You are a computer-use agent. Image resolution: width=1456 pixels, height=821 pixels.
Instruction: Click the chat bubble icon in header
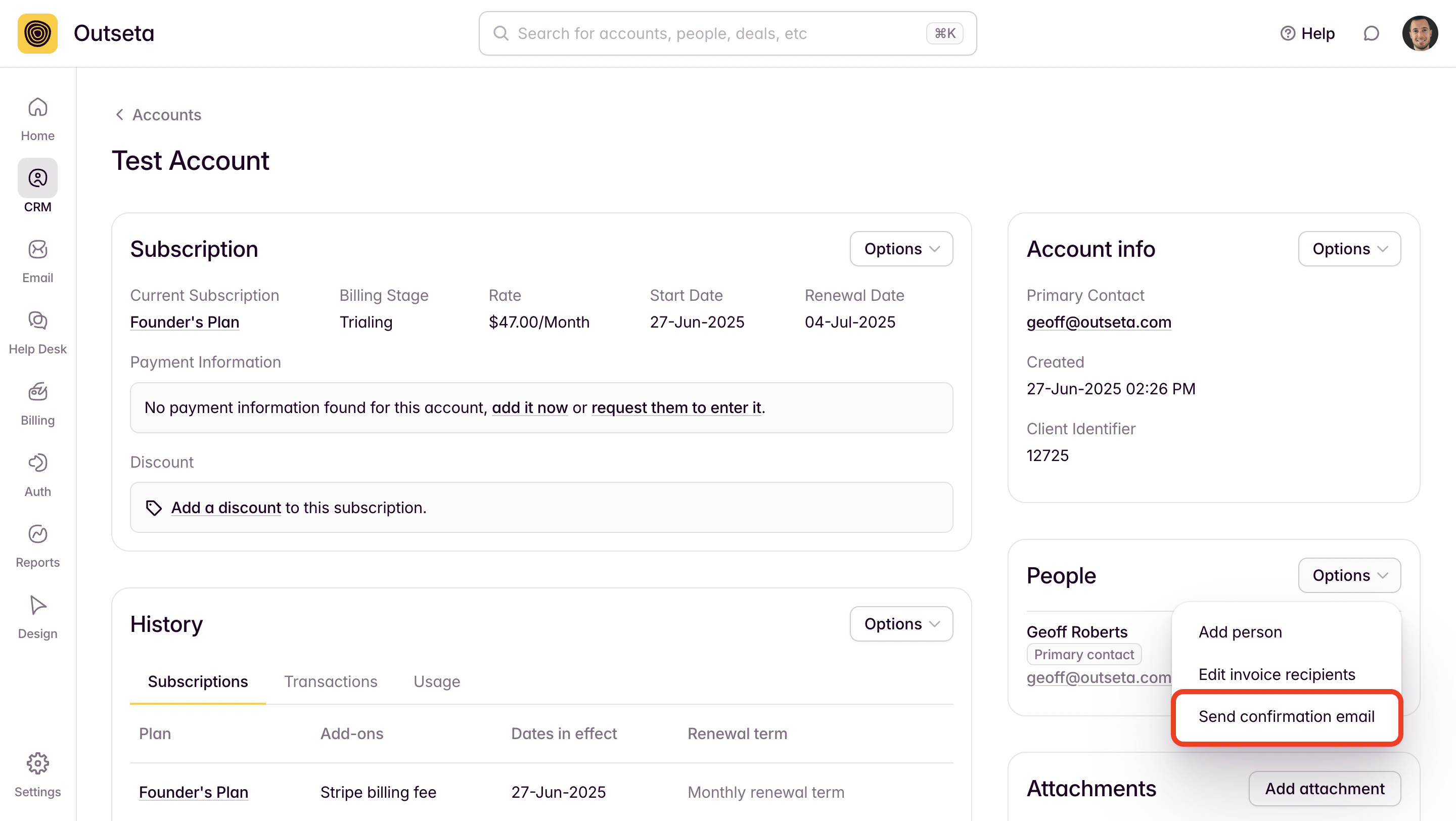click(x=1371, y=33)
